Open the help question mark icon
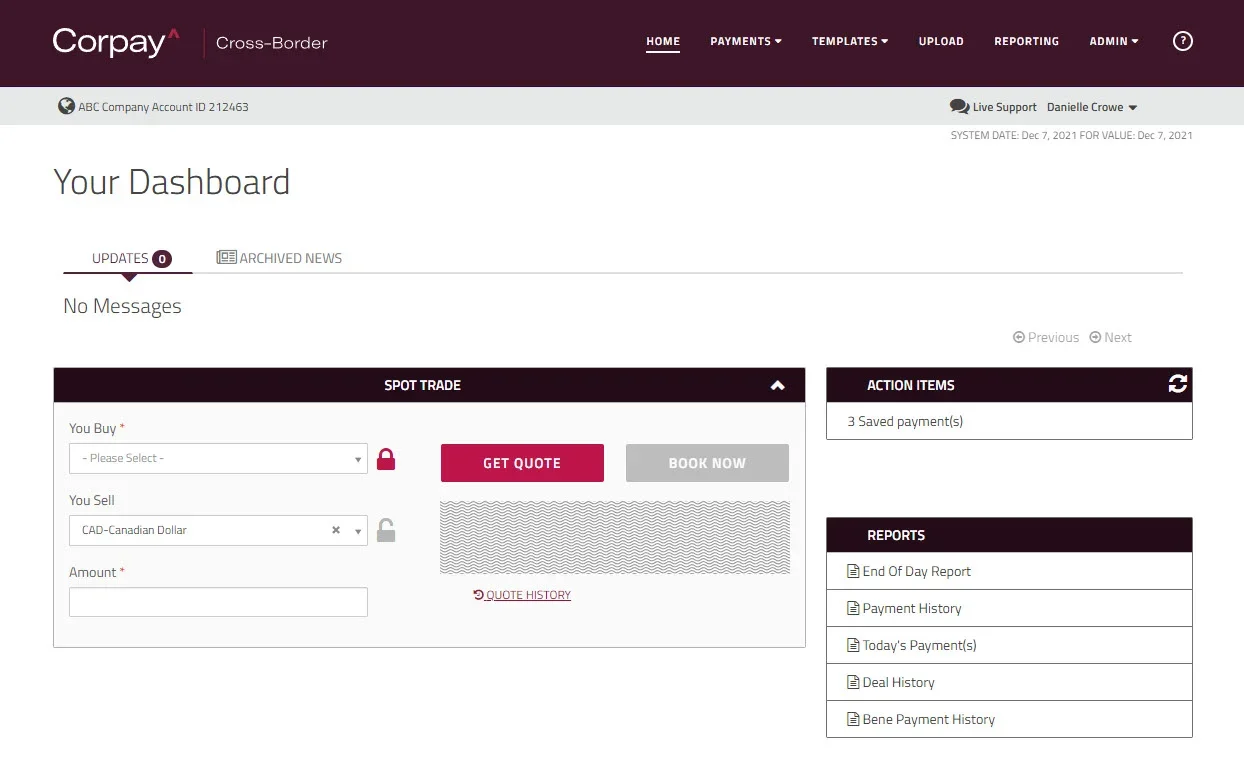This screenshot has height=763, width=1244. (1182, 41)
